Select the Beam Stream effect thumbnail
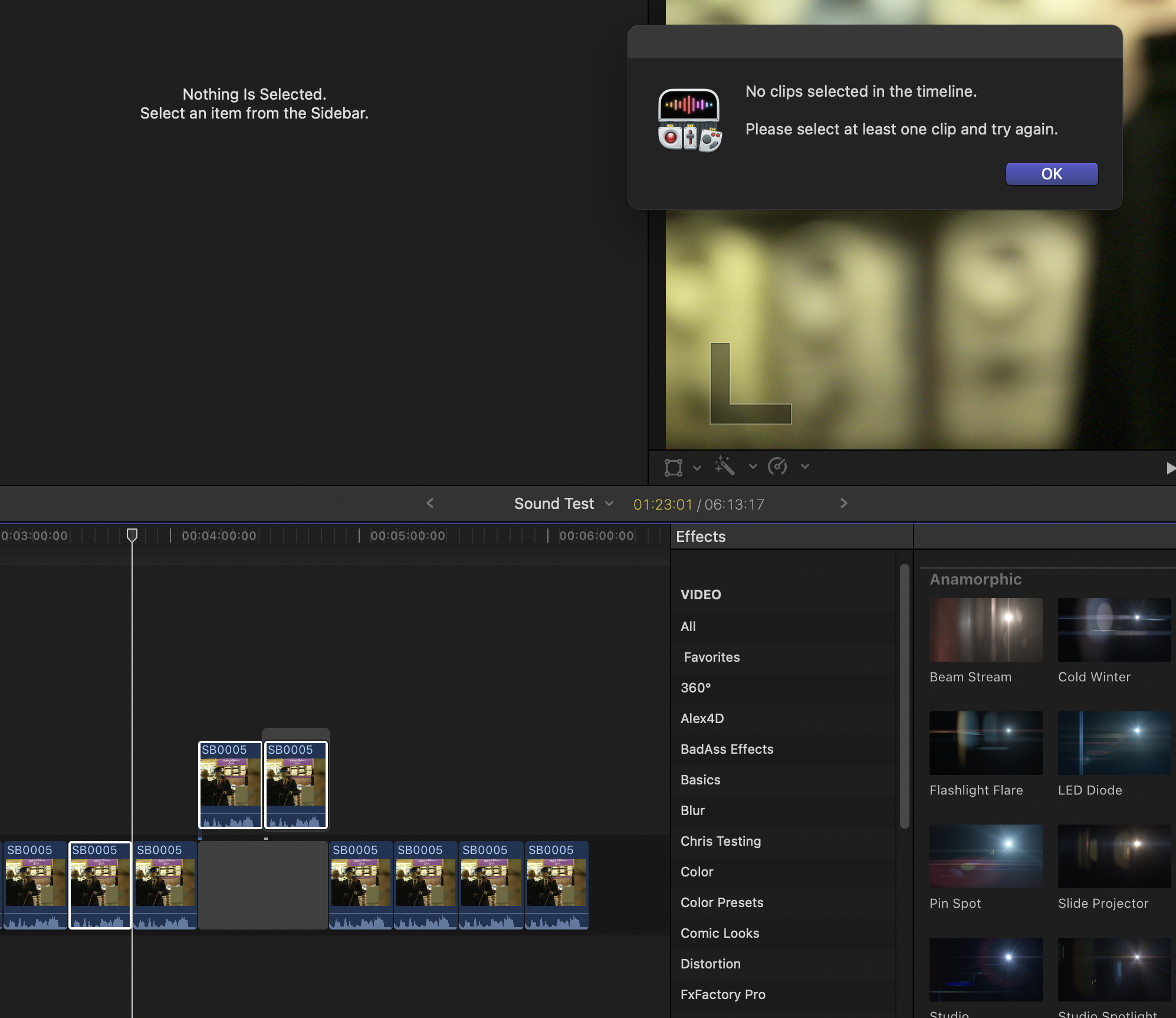The image size is (1176, 1018). click(986, 630)
